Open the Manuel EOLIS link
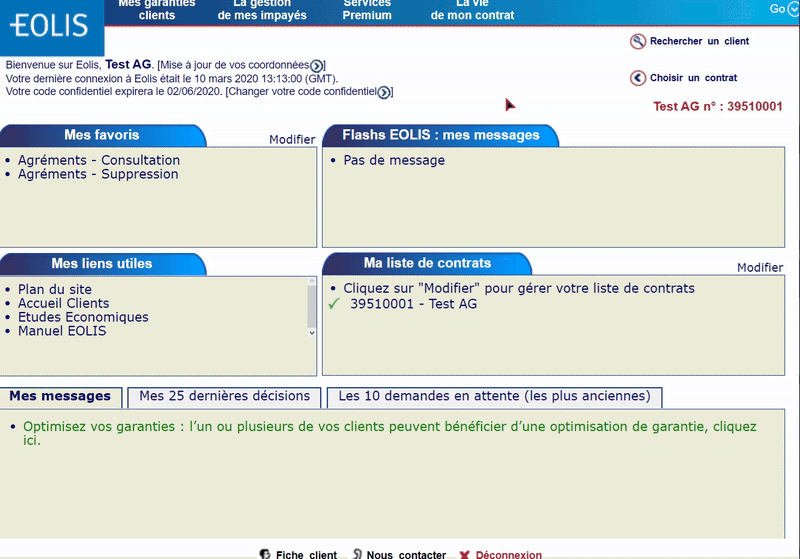Screen dimensions: 800x559 [62, 331]
